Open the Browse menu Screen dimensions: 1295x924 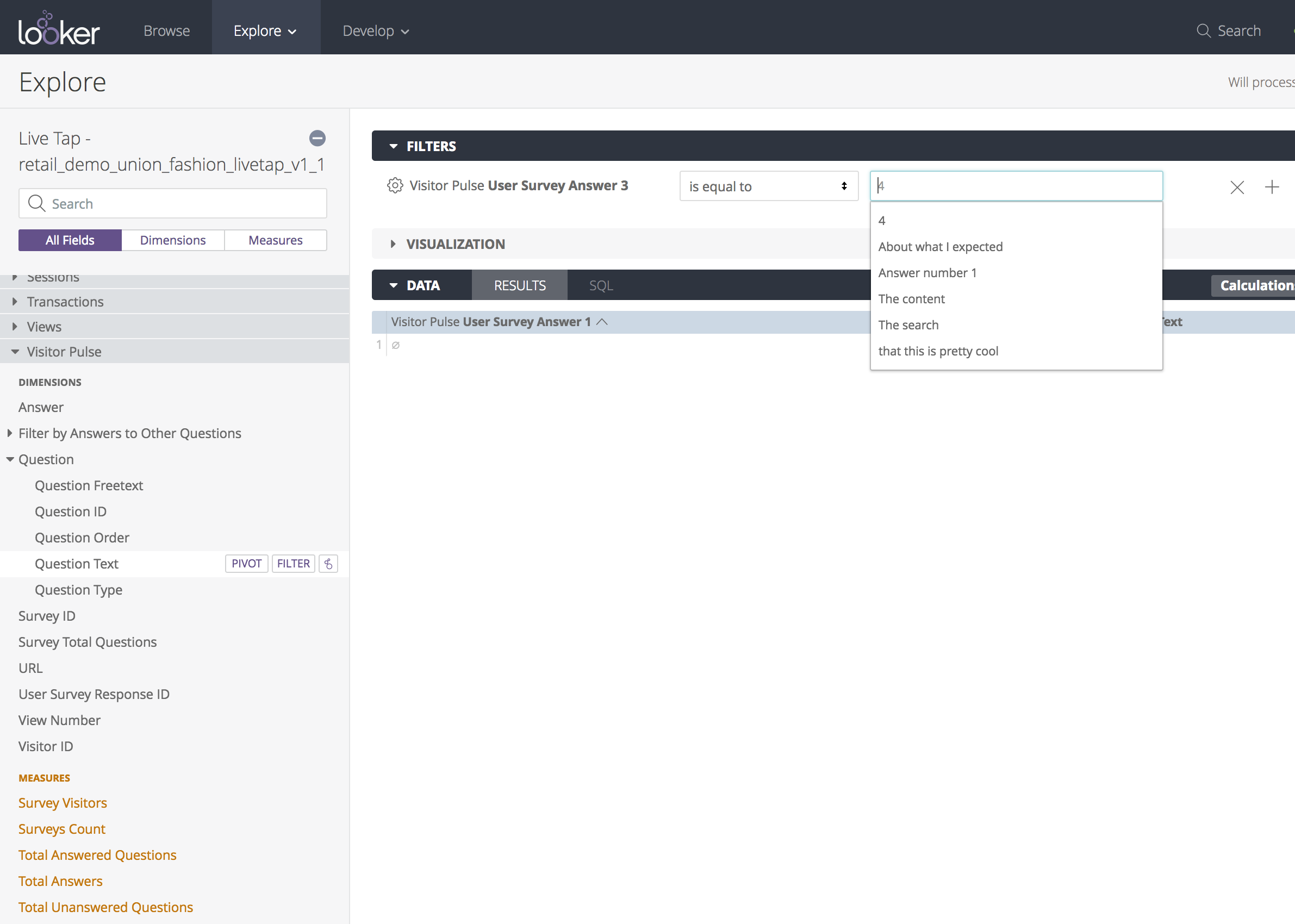pos(167,31)
